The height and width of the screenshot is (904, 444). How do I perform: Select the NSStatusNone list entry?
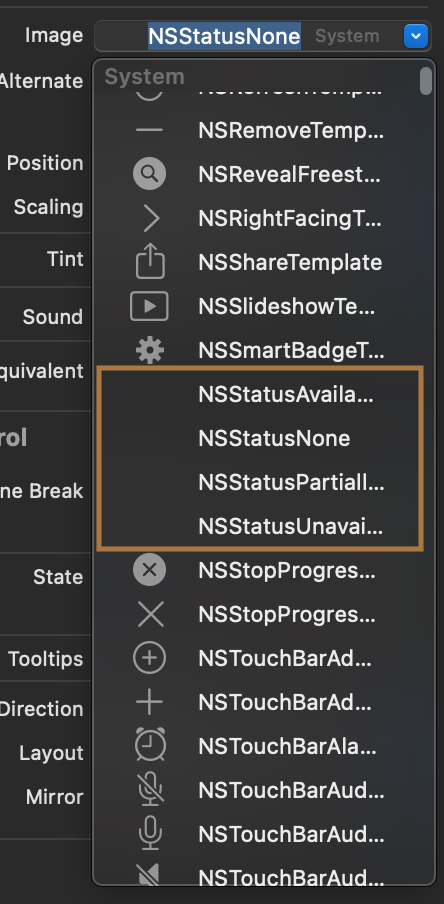click(x=262, y=438)
